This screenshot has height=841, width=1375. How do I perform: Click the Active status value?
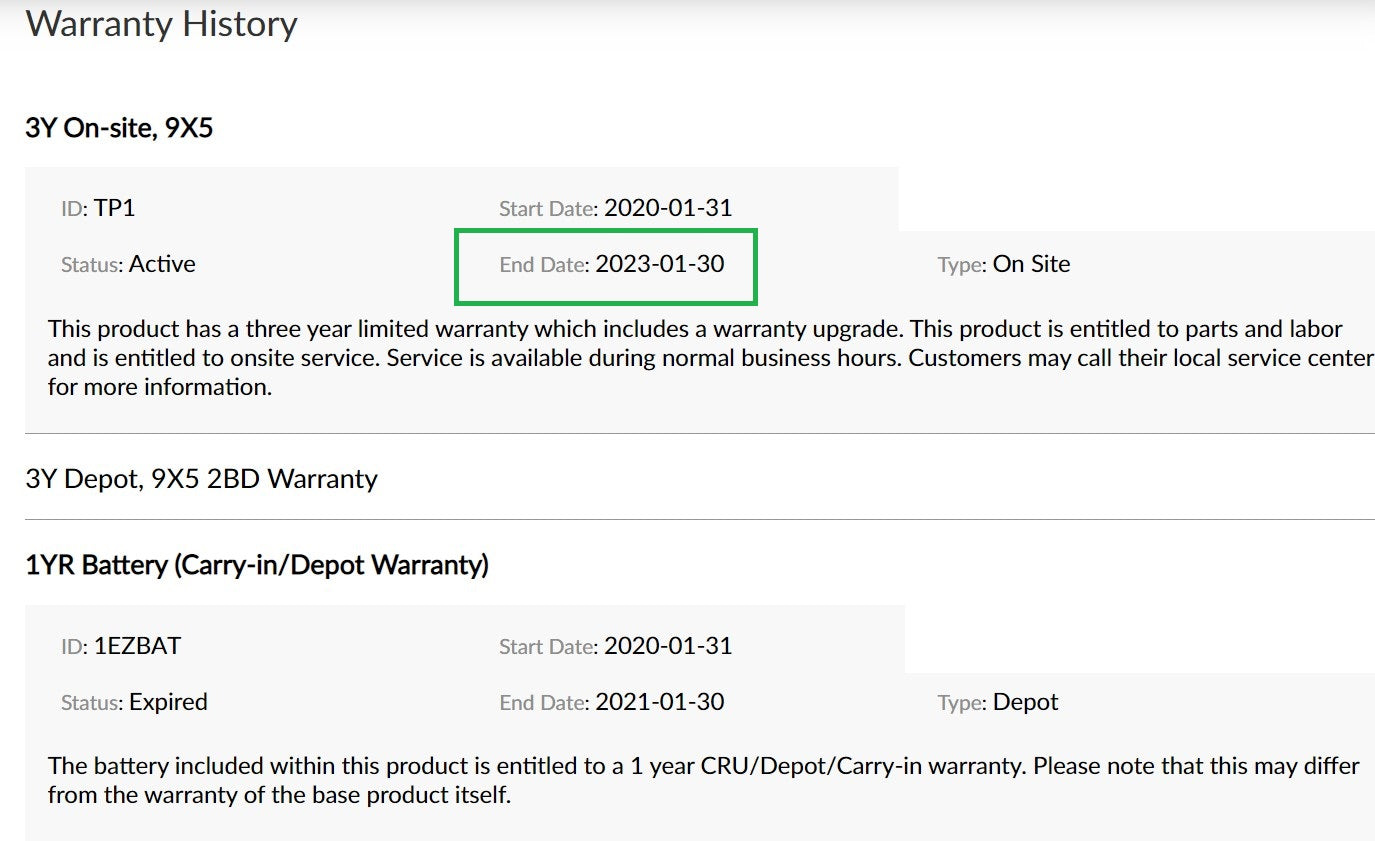[x=162, y=264]
